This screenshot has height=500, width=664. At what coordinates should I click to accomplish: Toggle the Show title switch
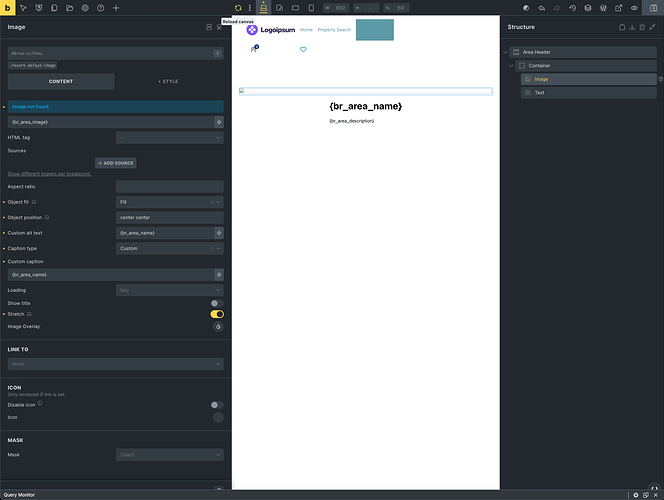click(217, 303)
